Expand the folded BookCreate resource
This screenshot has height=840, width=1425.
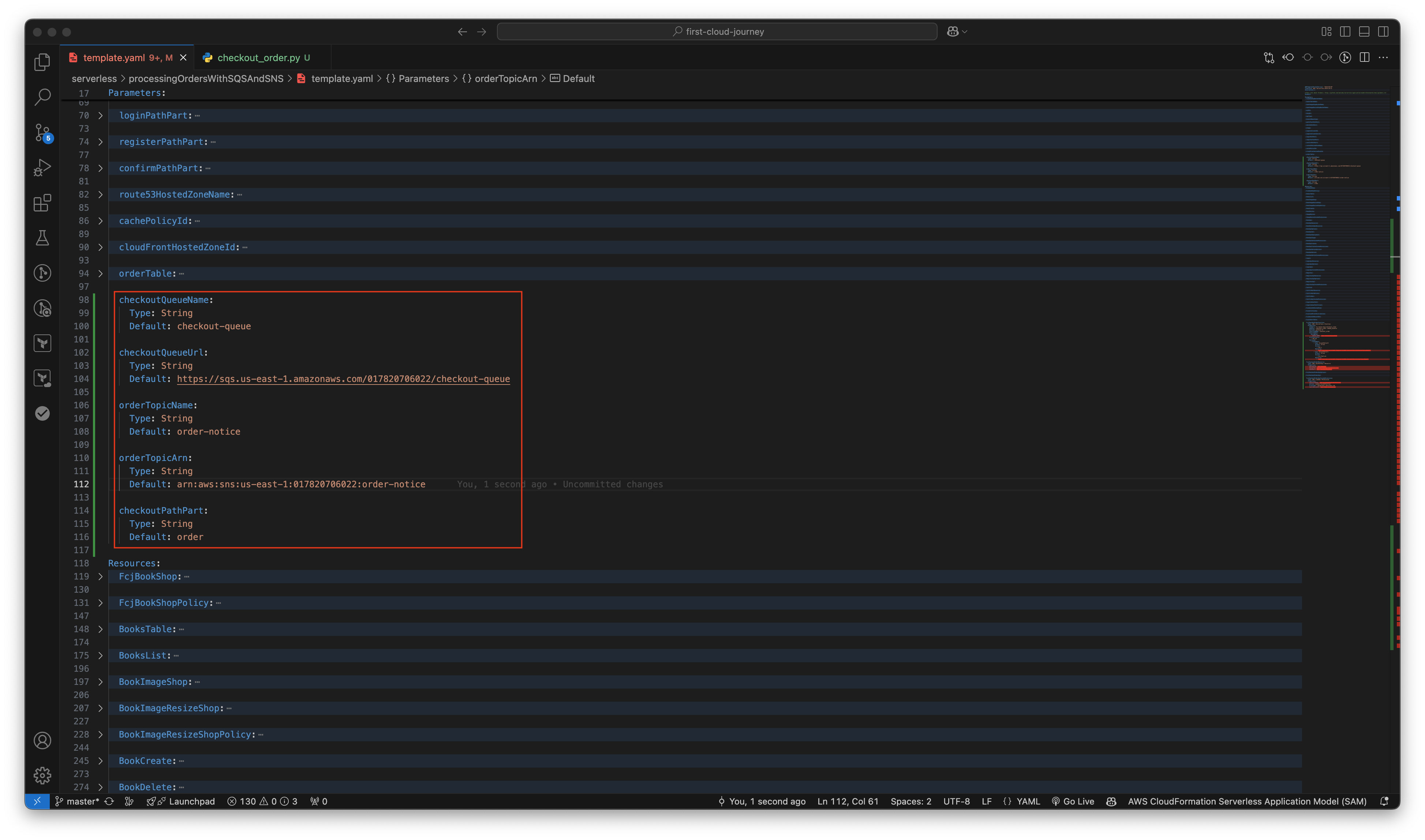coord(101,761)
